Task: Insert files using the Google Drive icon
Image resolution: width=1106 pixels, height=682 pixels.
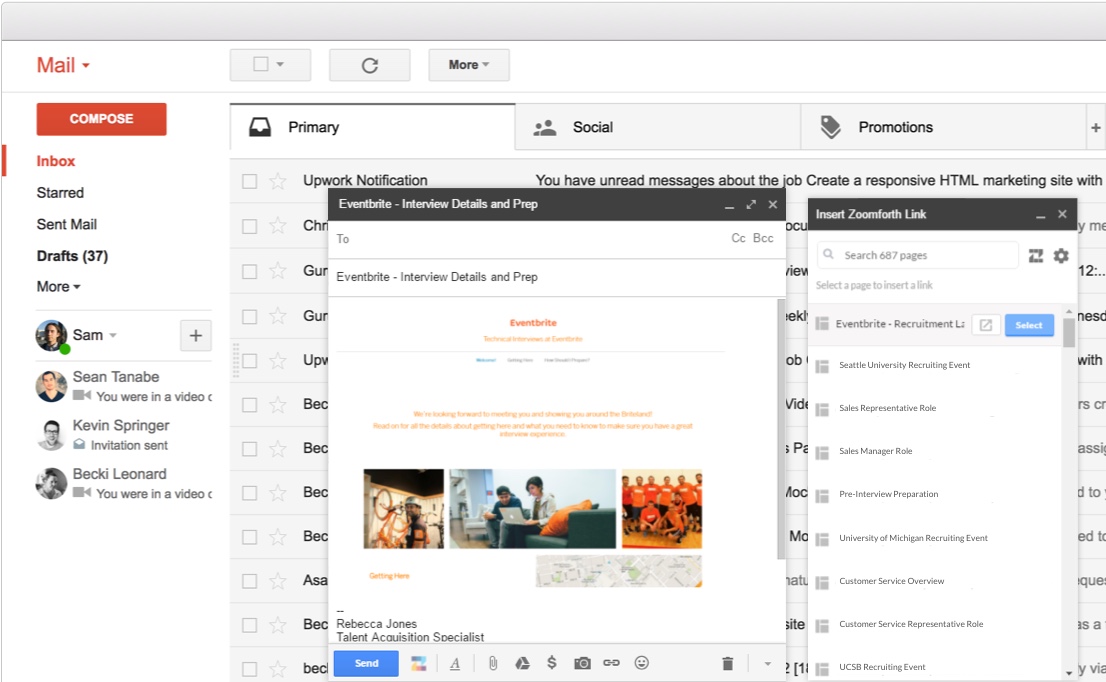Action: tap(522, 663)
